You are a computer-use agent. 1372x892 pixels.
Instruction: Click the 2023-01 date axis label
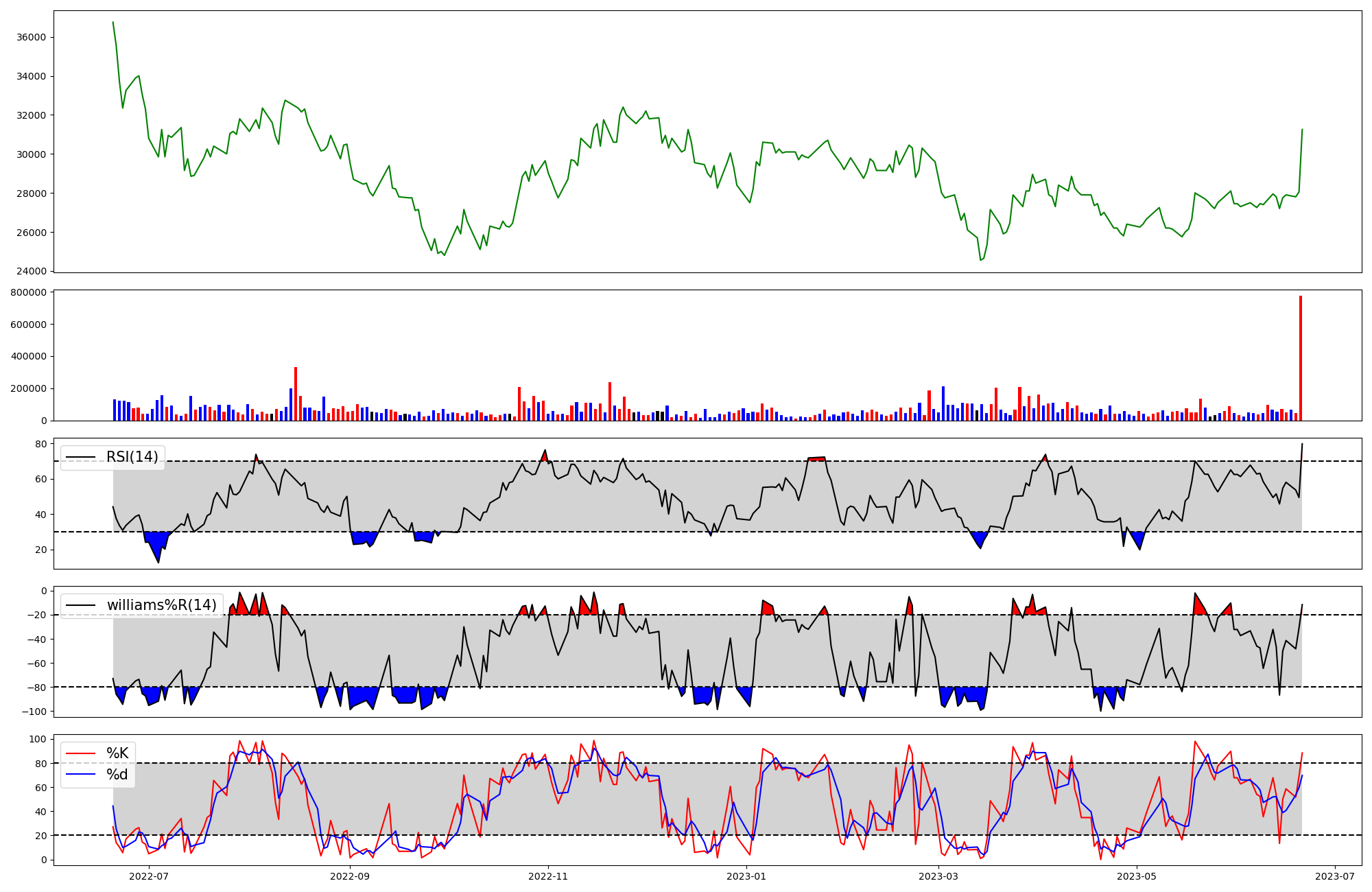[746, 876]
